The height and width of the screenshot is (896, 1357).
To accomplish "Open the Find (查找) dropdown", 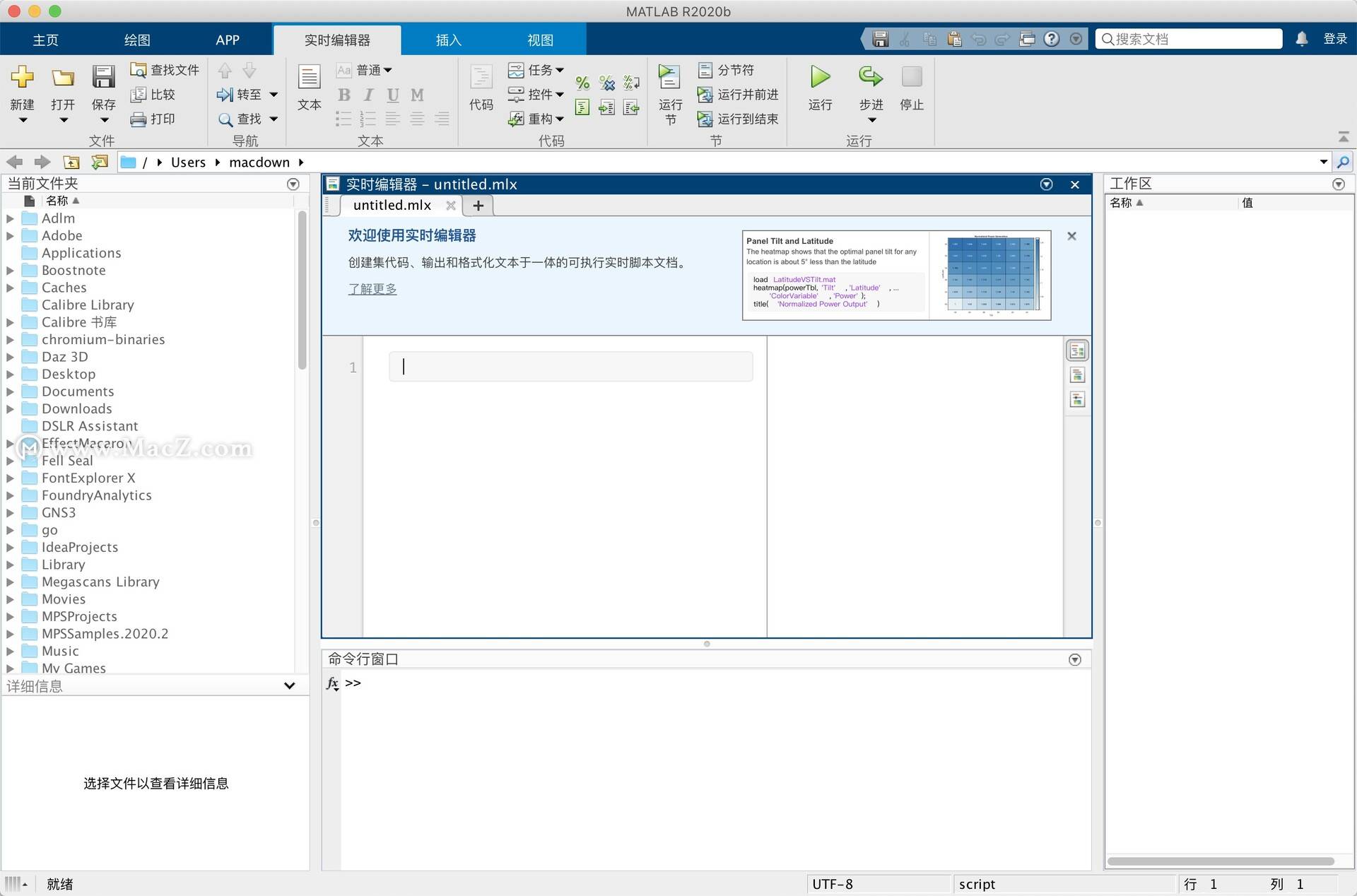I will pos(274,119).
